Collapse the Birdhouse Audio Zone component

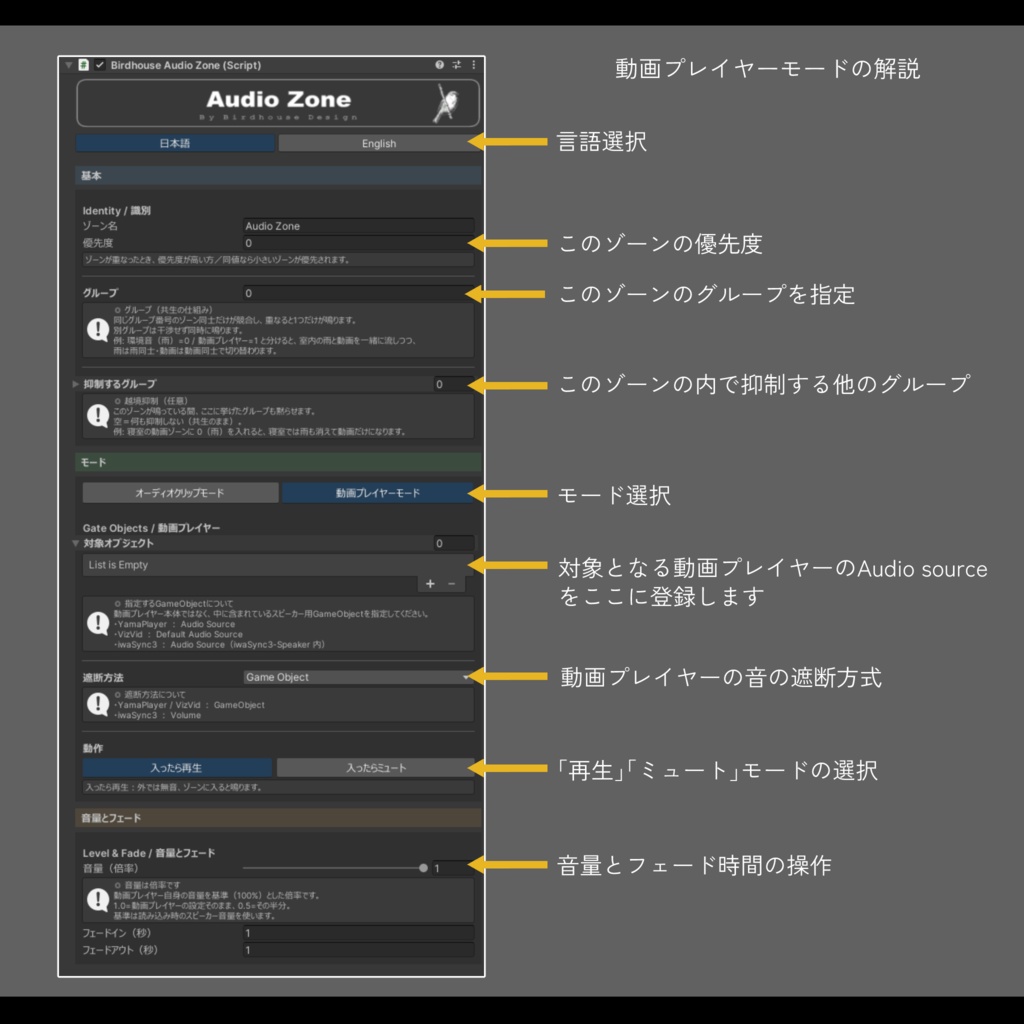click(x=69, y=65)
